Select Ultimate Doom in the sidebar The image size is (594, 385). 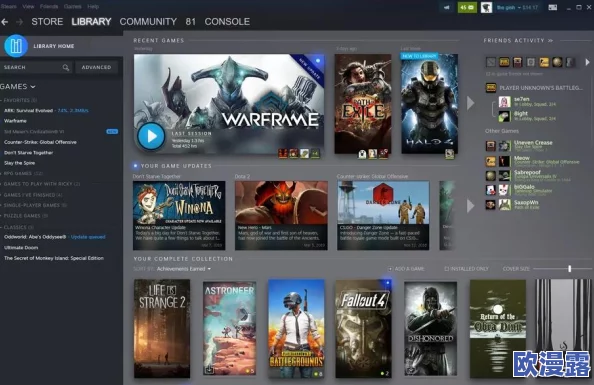click(x=21, y=247)
